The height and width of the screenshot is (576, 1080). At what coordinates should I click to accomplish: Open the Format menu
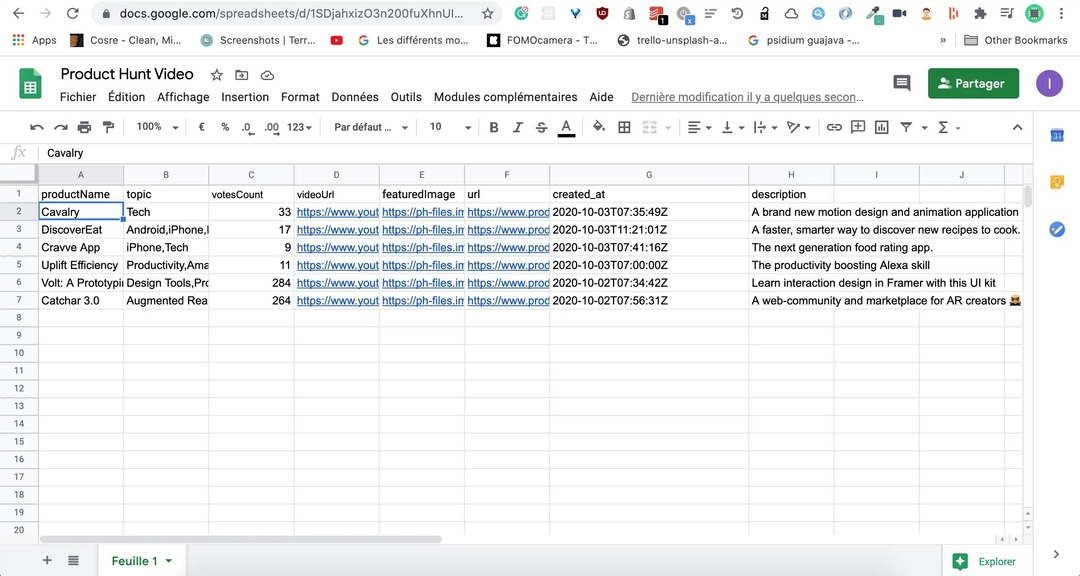point(300,97)
